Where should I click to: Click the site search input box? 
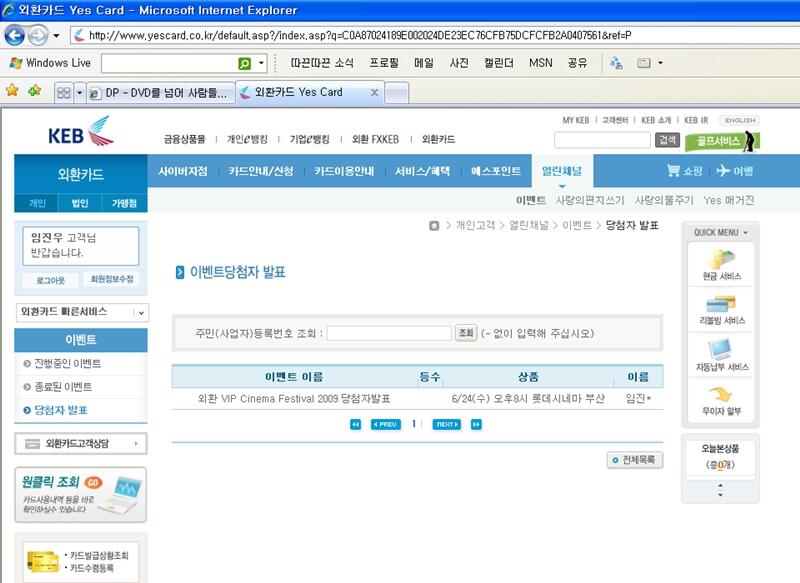pyautogui.click(x=602, y=140)
